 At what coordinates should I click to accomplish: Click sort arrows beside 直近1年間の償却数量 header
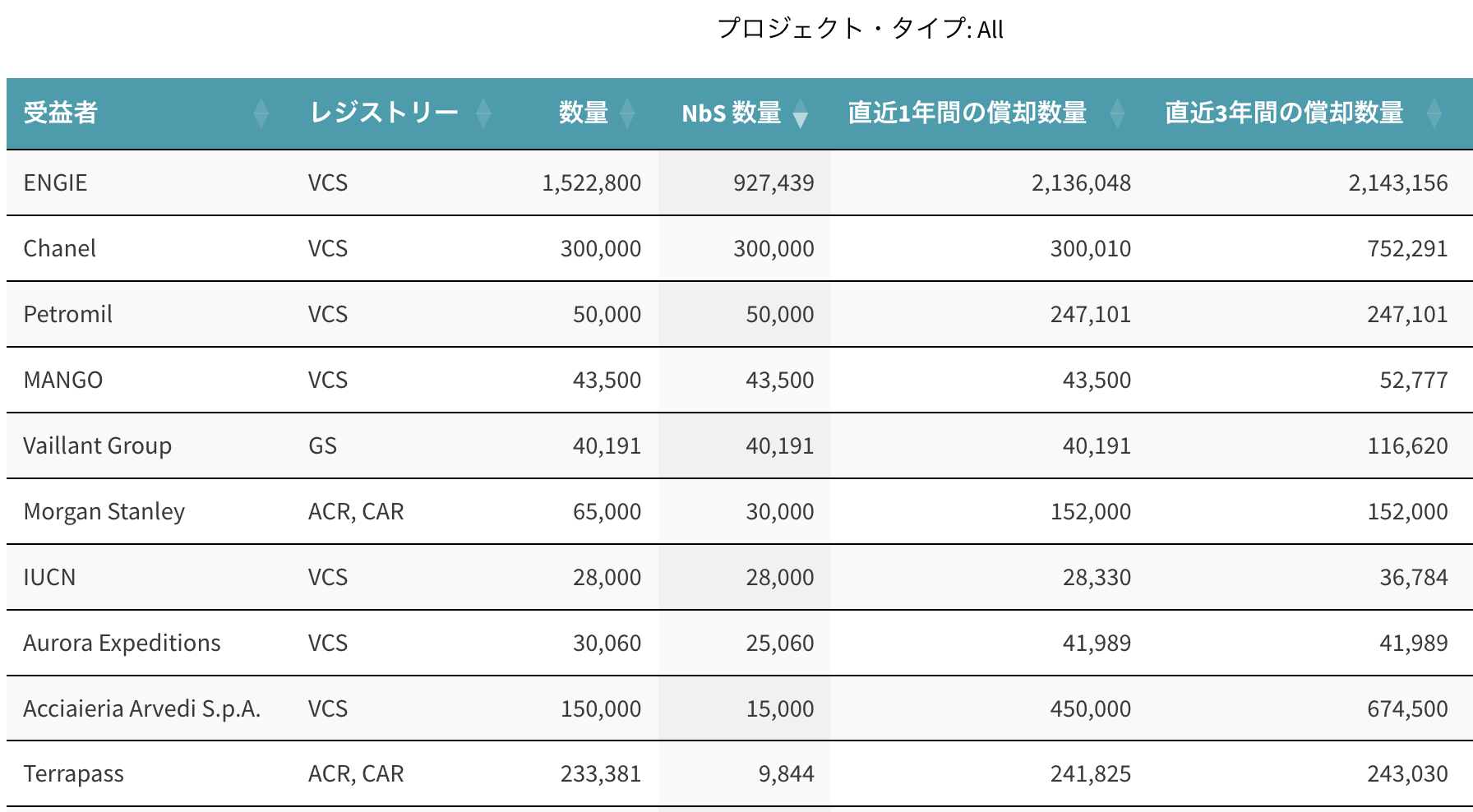pos(1117,113)
